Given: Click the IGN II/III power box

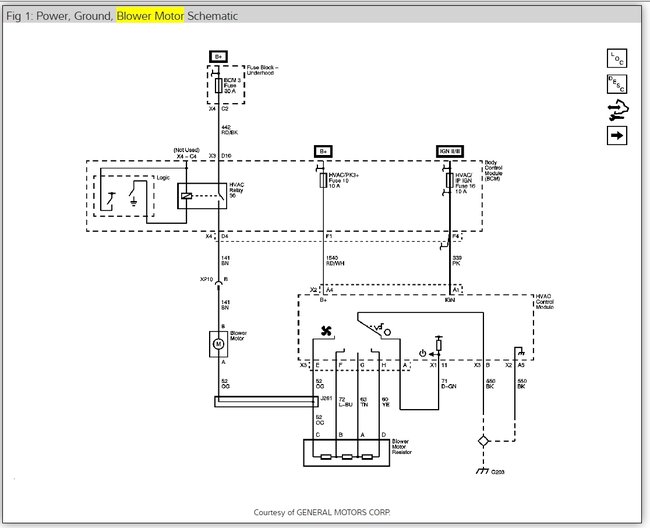Looking at the screenshot, I should point(450,151).
